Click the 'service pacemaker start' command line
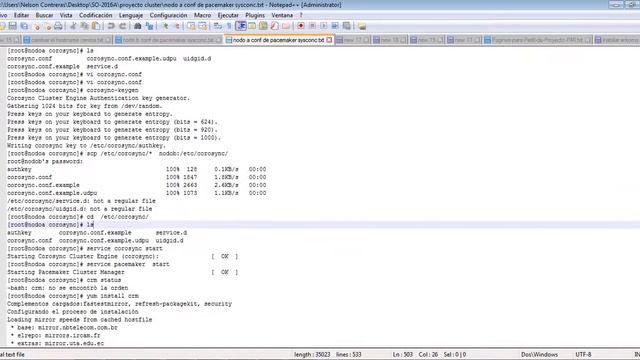 [x=88, y=264]
